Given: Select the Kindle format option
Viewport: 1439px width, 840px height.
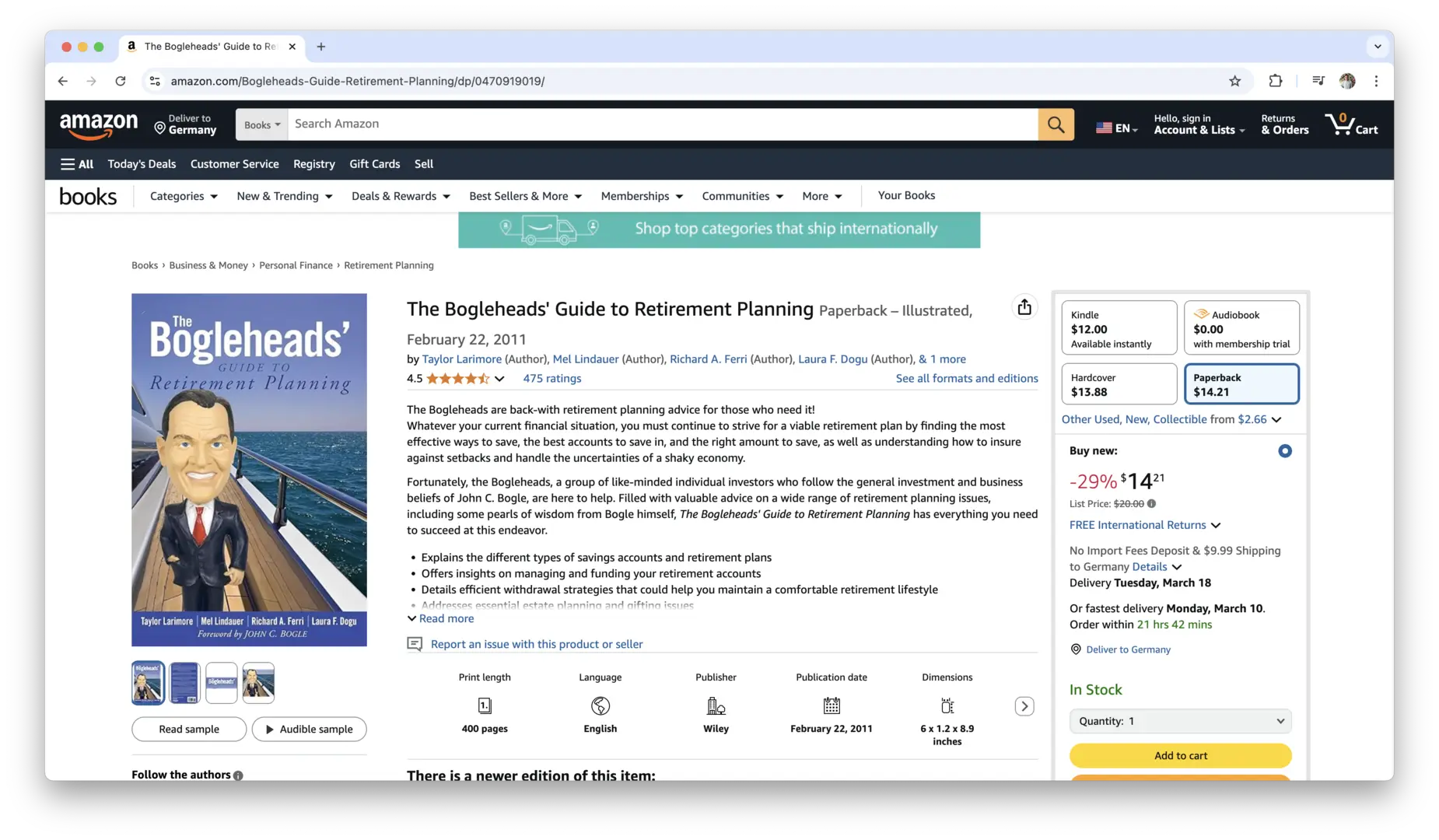Looking at the screenshot, I should (x=1119, y=328).
